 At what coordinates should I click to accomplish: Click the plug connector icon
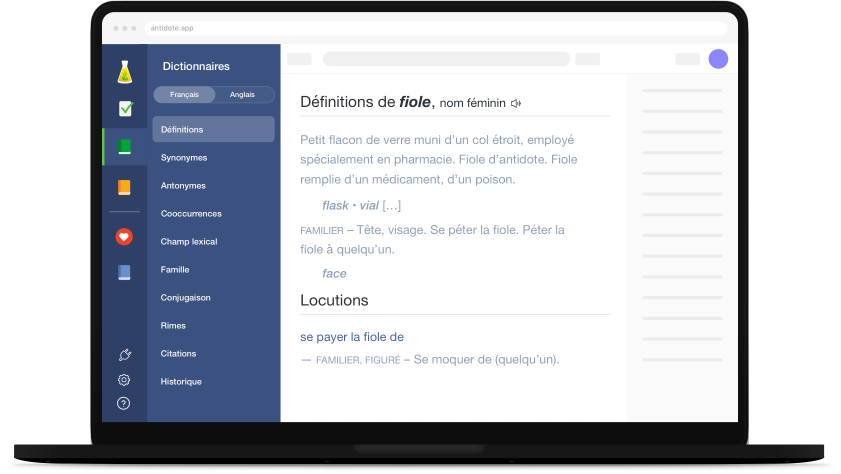(124, 355)
